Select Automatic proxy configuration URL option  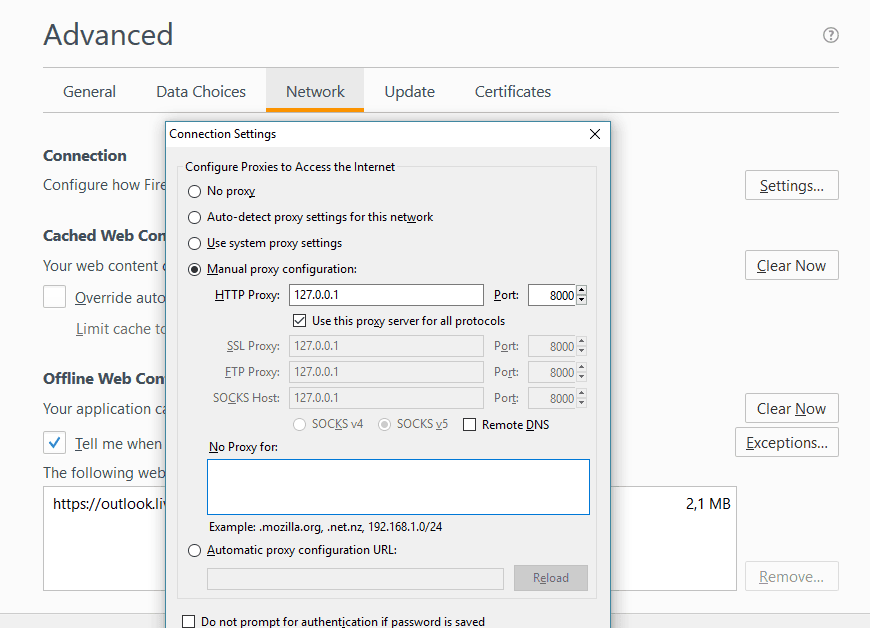[195, 550]
